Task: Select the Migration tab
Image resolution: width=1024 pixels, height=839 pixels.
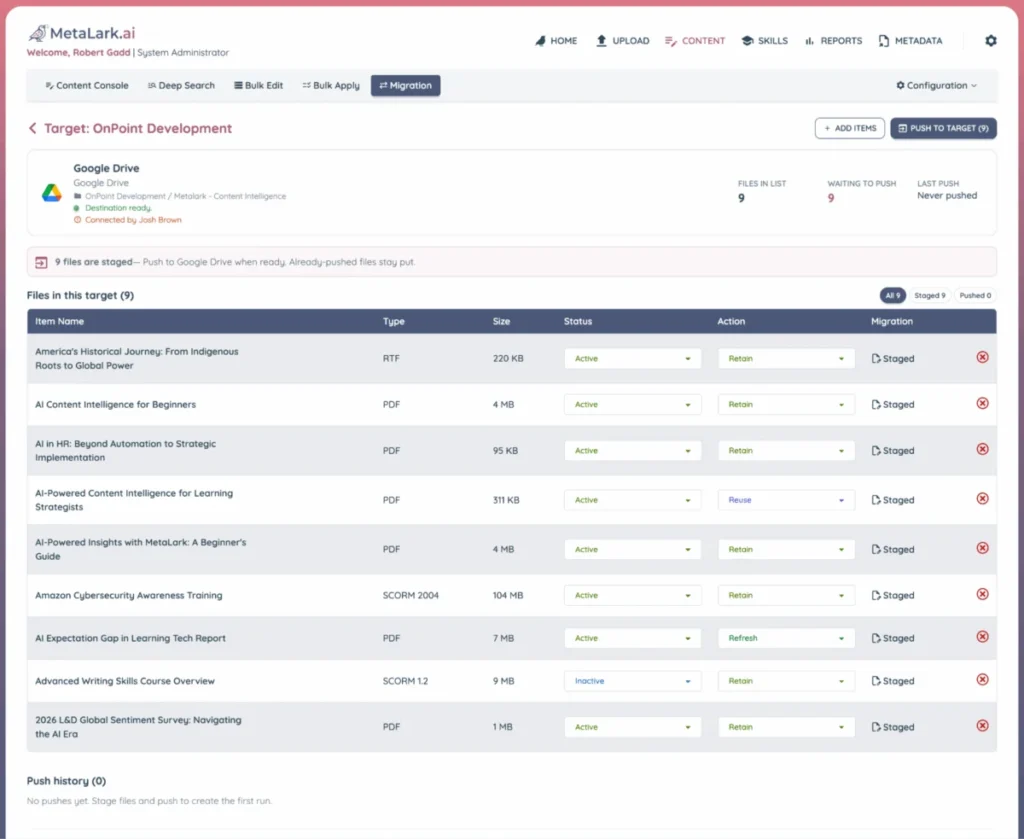Action: 406,86
